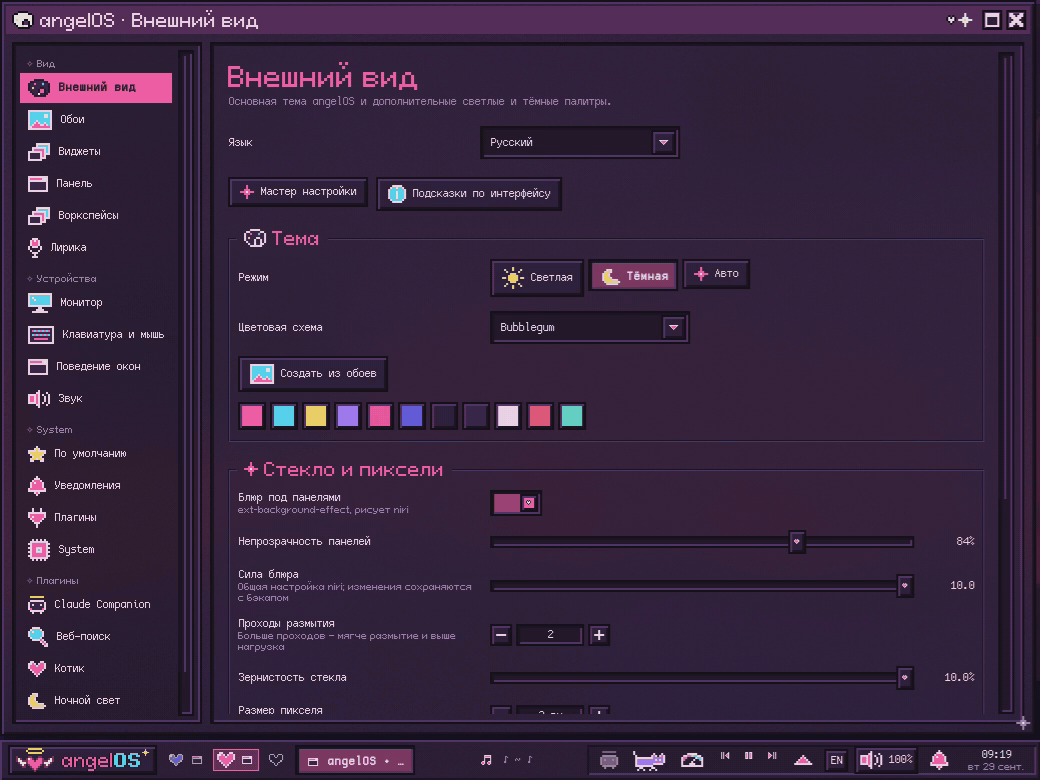Skip to previous track in panel
This screenshot has width=1040, height=780.
tap(725, 756)
